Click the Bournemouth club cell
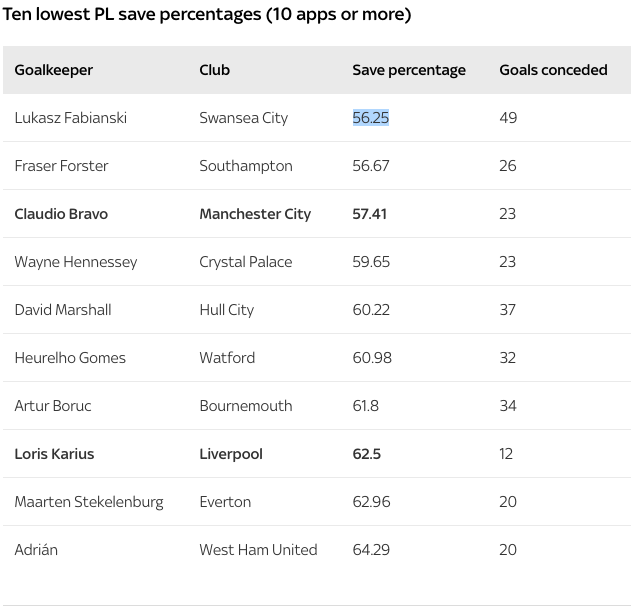 (246, 406)
